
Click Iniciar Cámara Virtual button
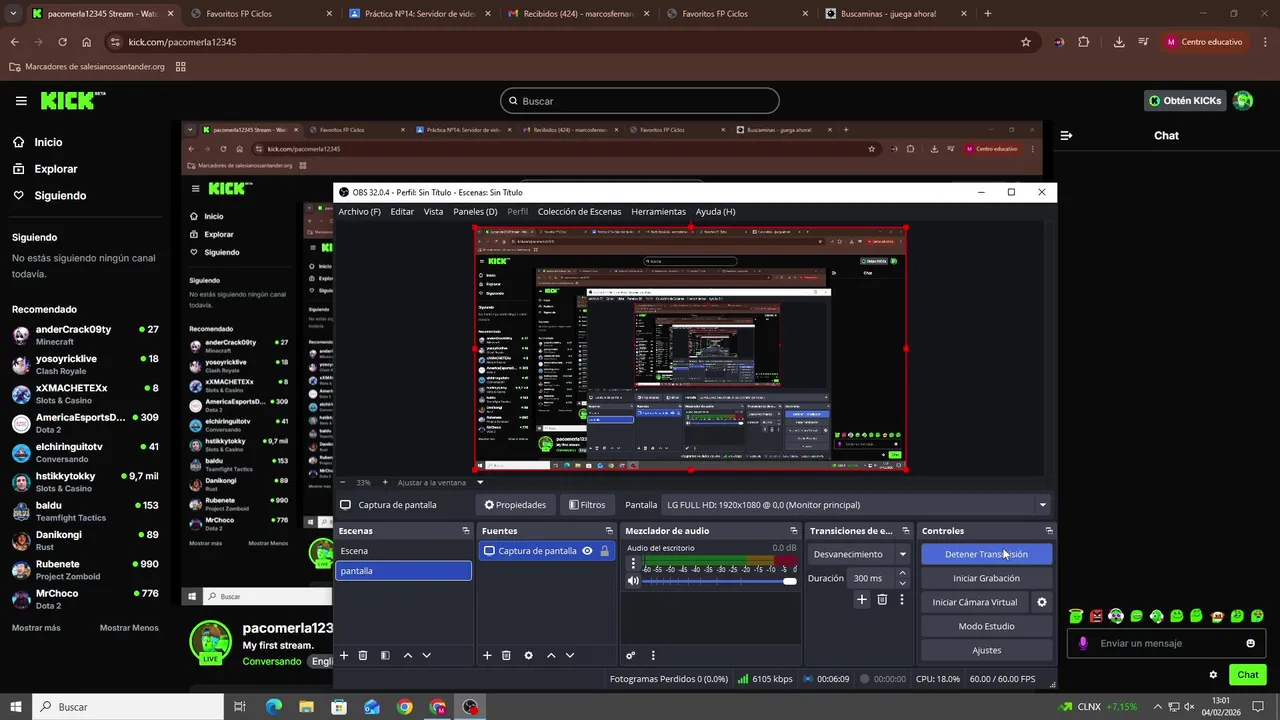(x=975, y=602)
